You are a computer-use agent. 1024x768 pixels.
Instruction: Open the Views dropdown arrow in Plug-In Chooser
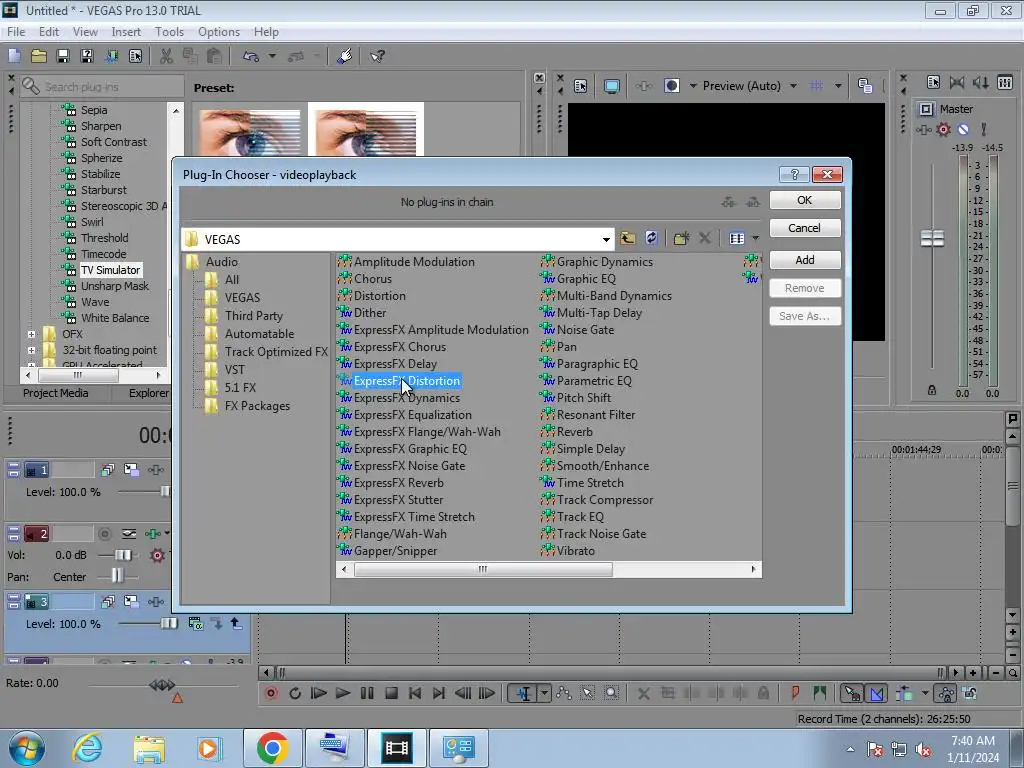click(756, 238)
